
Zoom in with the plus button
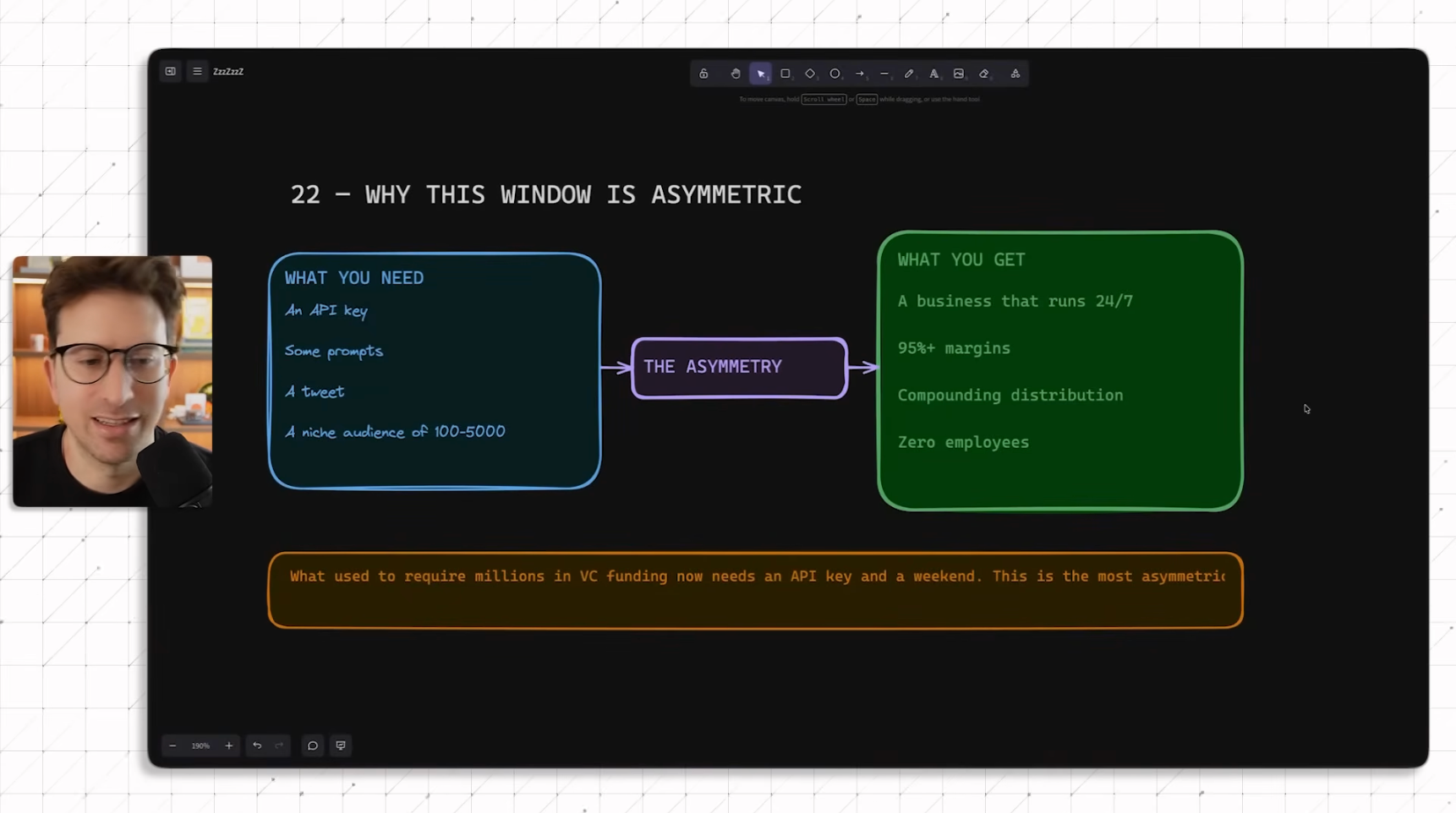click(x=228, y=745)
